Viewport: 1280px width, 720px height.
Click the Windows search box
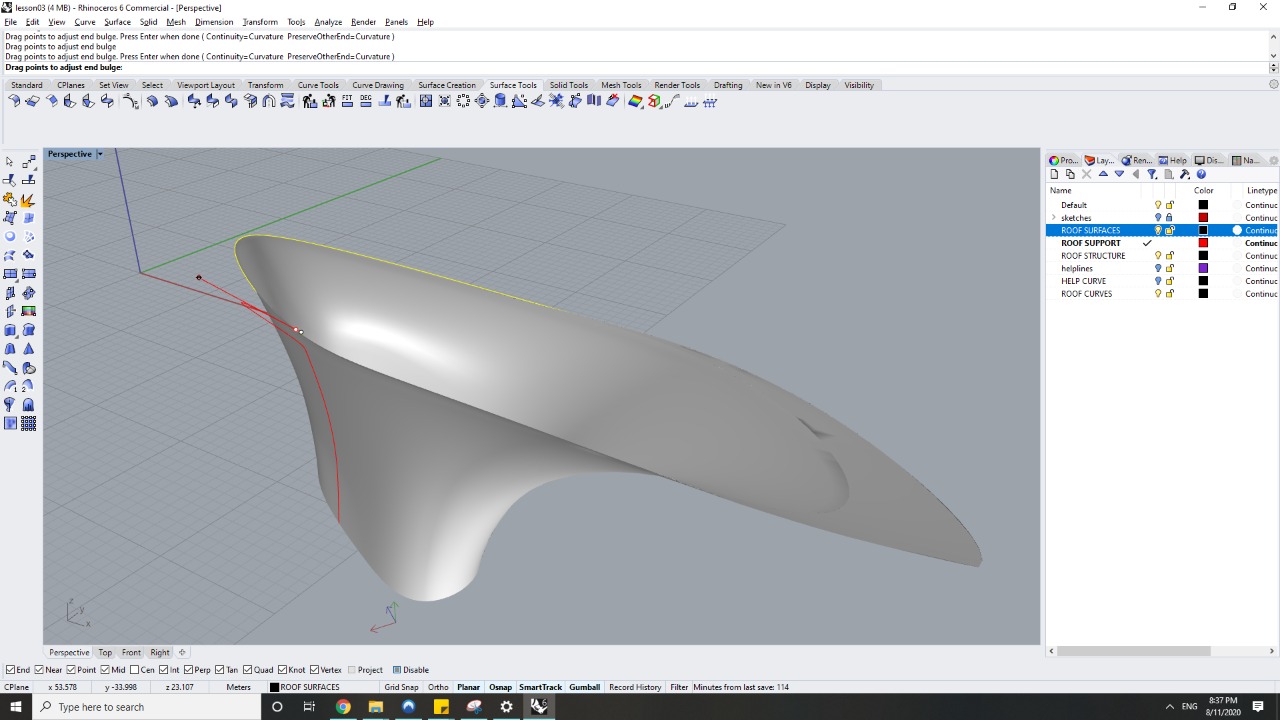[146, 707]
